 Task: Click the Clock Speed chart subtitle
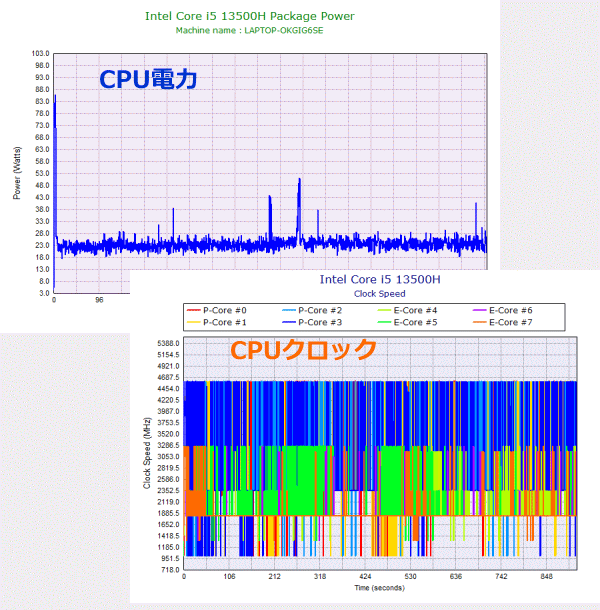(x=380, y=294)
